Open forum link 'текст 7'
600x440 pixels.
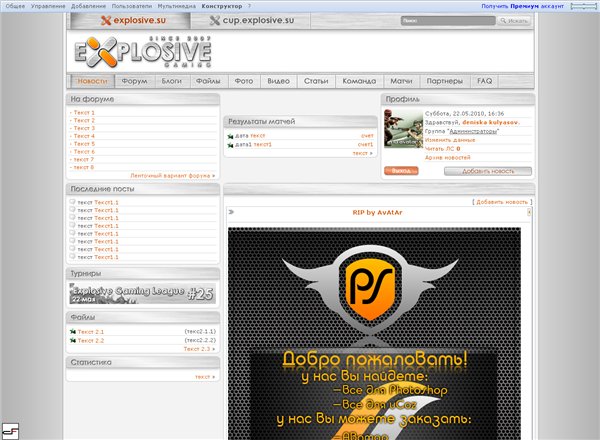83,160
